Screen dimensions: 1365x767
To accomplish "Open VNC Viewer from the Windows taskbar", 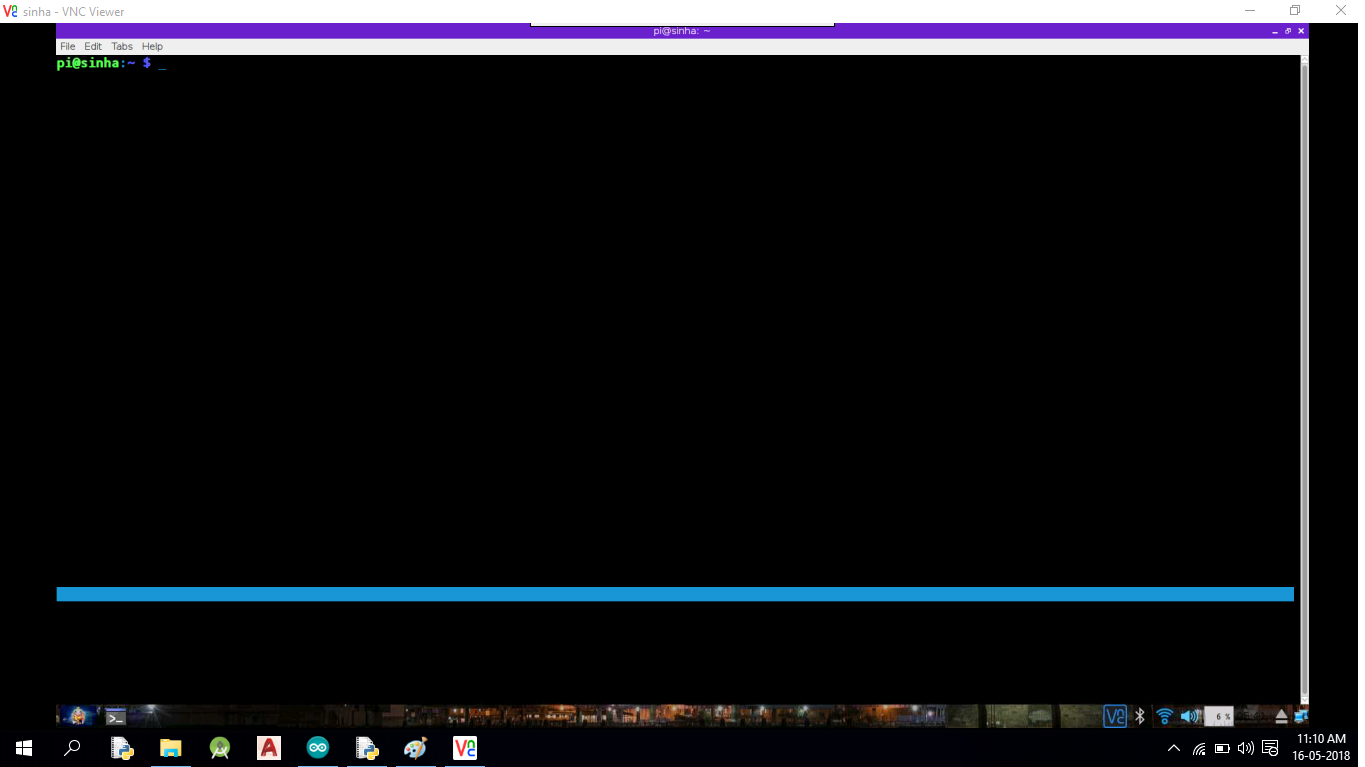I will click(x=464, y=748).
